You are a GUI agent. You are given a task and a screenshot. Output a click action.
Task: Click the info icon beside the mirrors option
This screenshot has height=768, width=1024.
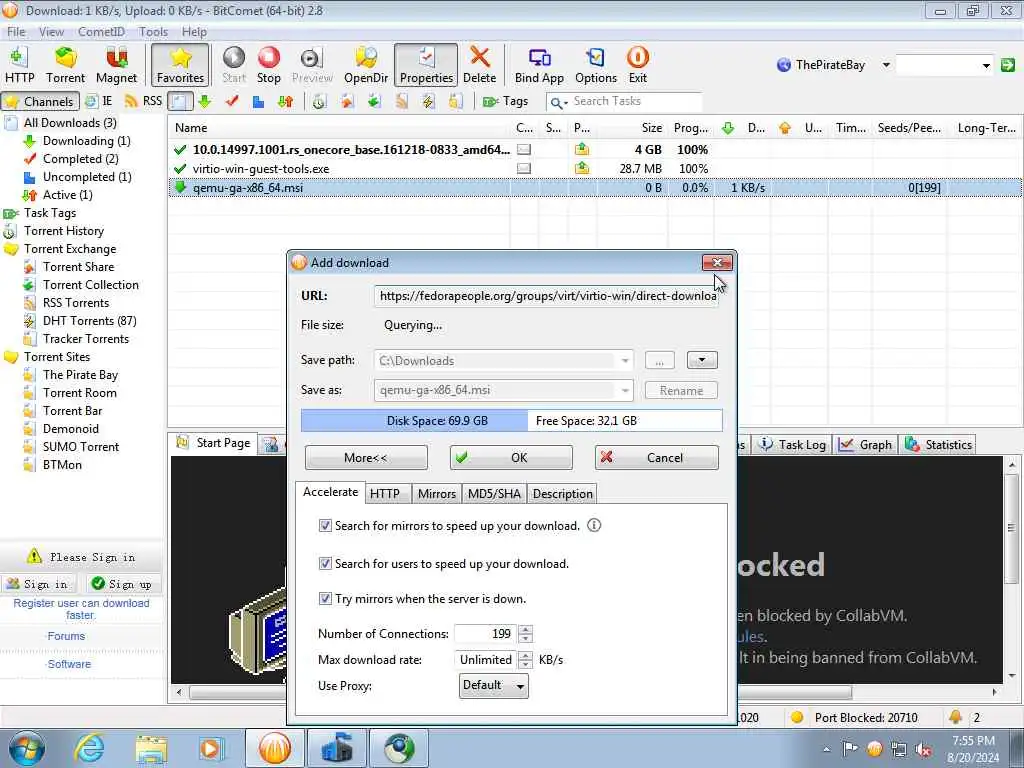coord(594,525)
